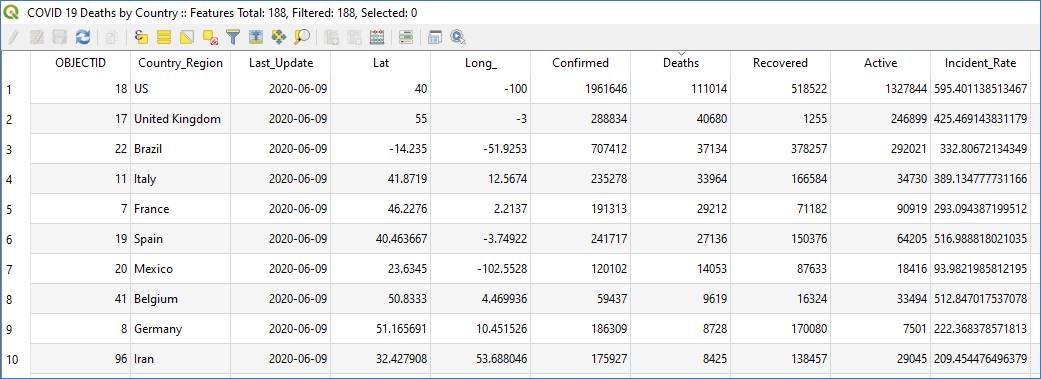Image resolution: width=1041 pixels, height=379 pixels.
Task: Click the France country cell
Action: pyautogui.click(x=181, y=208)
